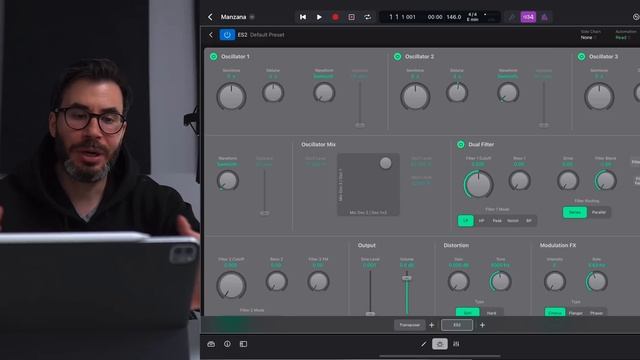Go back from the Manzana project

(210, 17)
